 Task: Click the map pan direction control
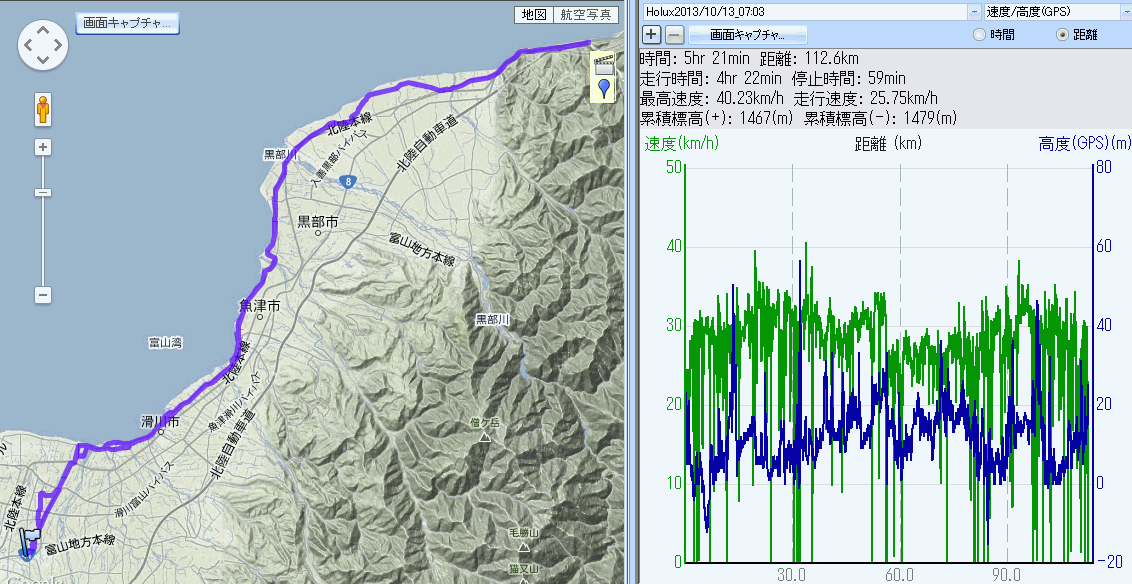(43, 45)
